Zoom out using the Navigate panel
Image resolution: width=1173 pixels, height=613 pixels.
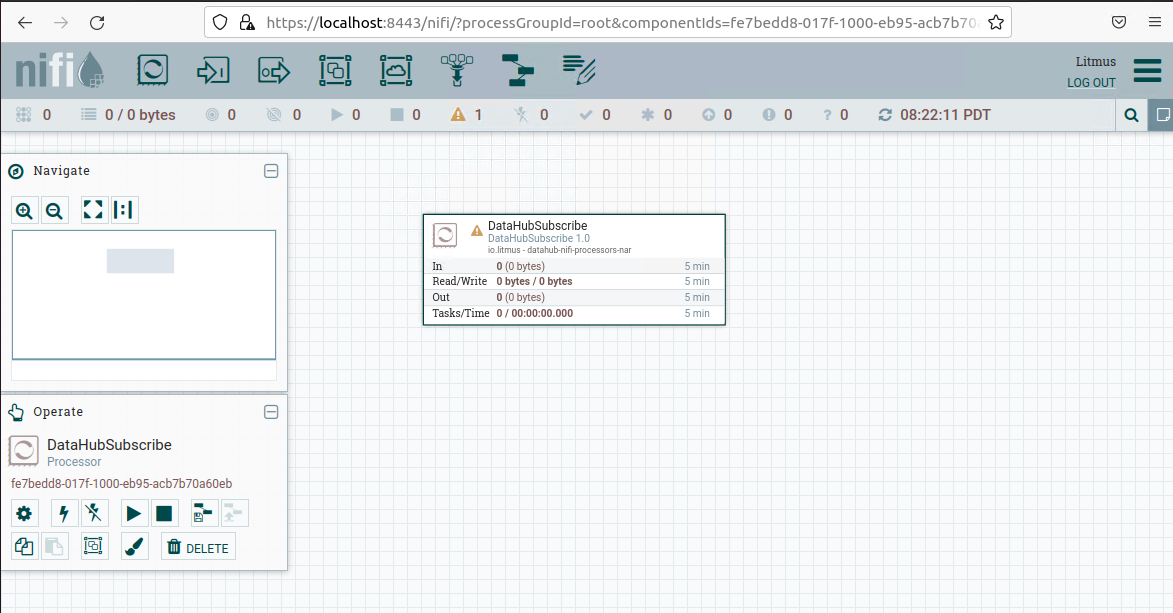[55, 210]
